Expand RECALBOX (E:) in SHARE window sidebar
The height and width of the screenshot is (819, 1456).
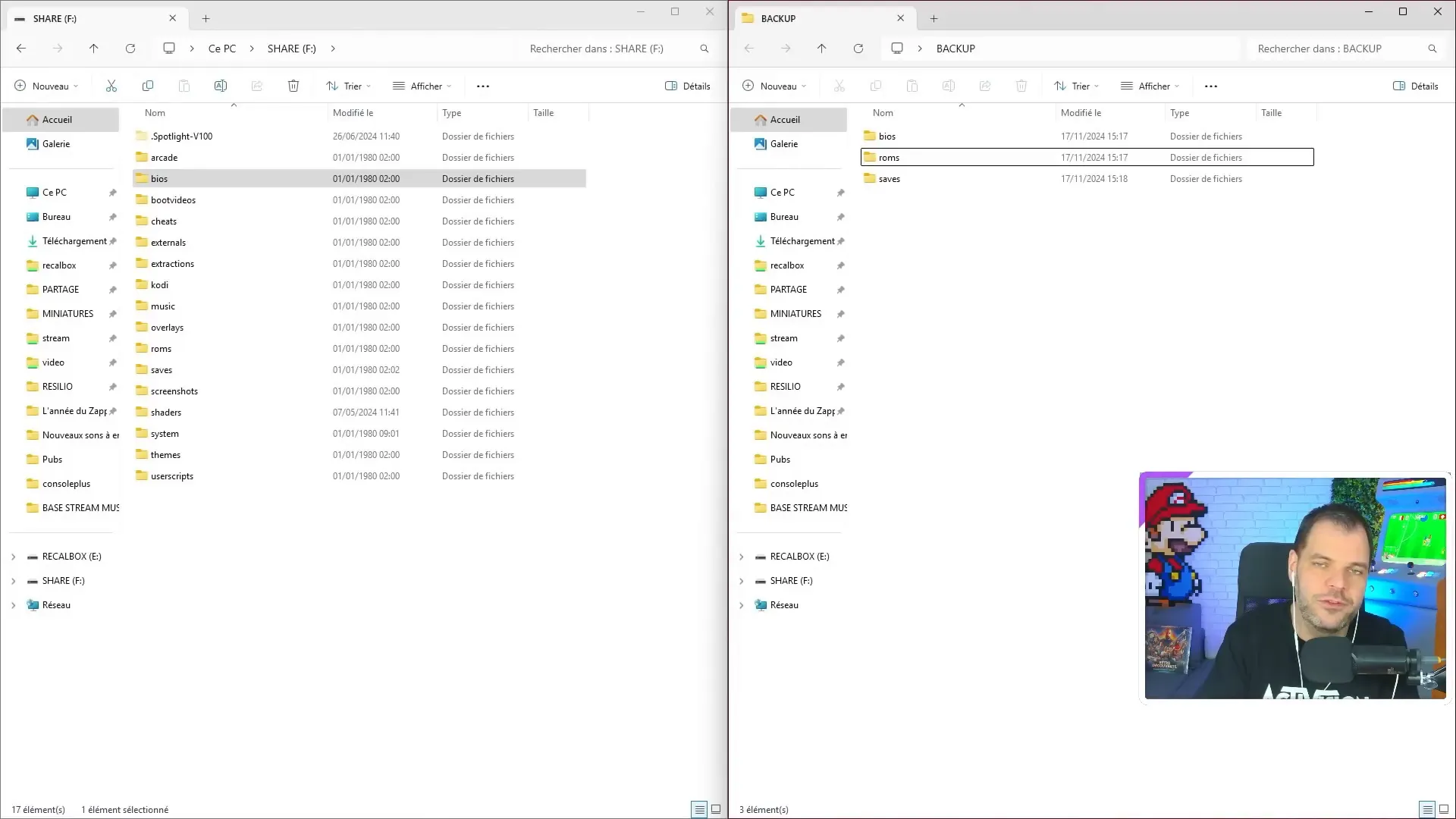(x=13, y=557)
